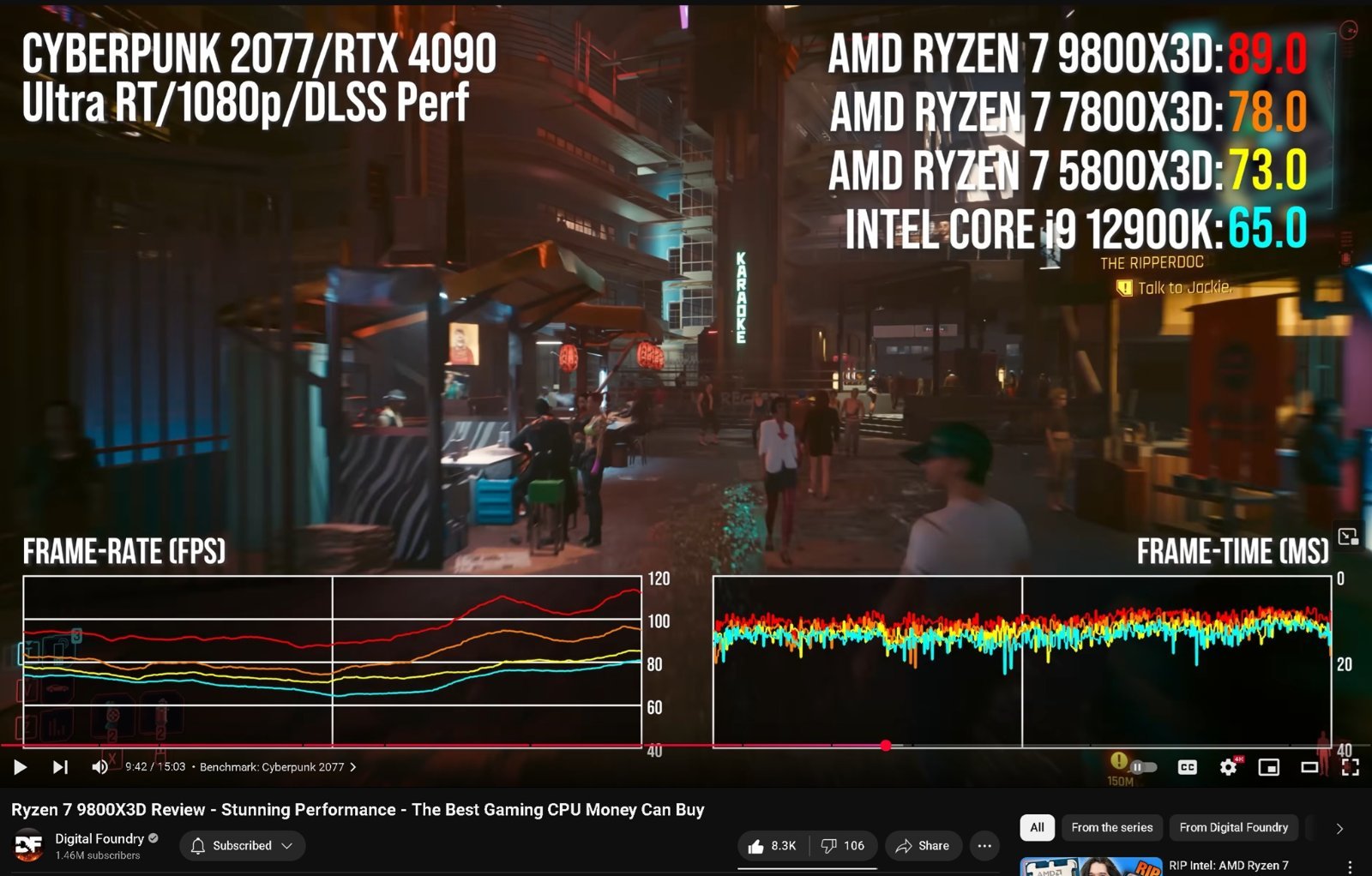1372x876 pixels.
Task: Open the Digital Foundry channel avatar
Action: [x=28, y=846]
